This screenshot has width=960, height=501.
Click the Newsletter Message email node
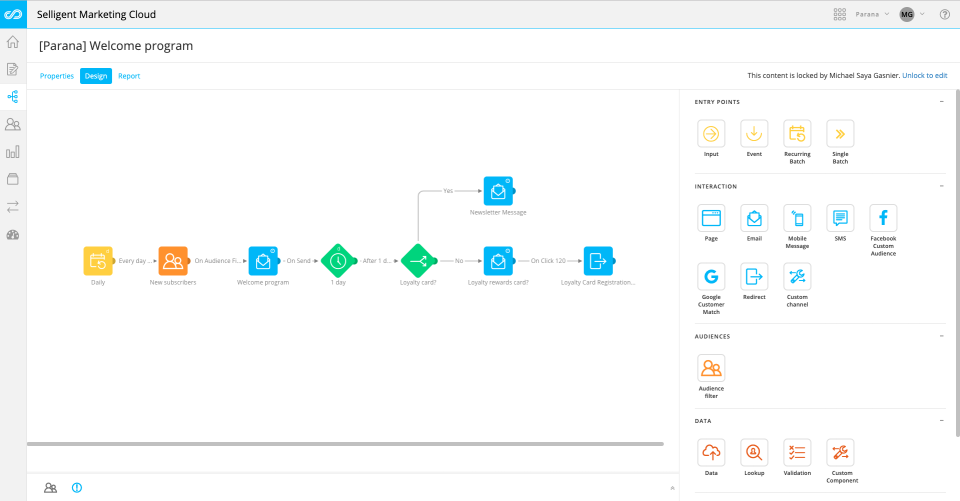click(498, 191)
